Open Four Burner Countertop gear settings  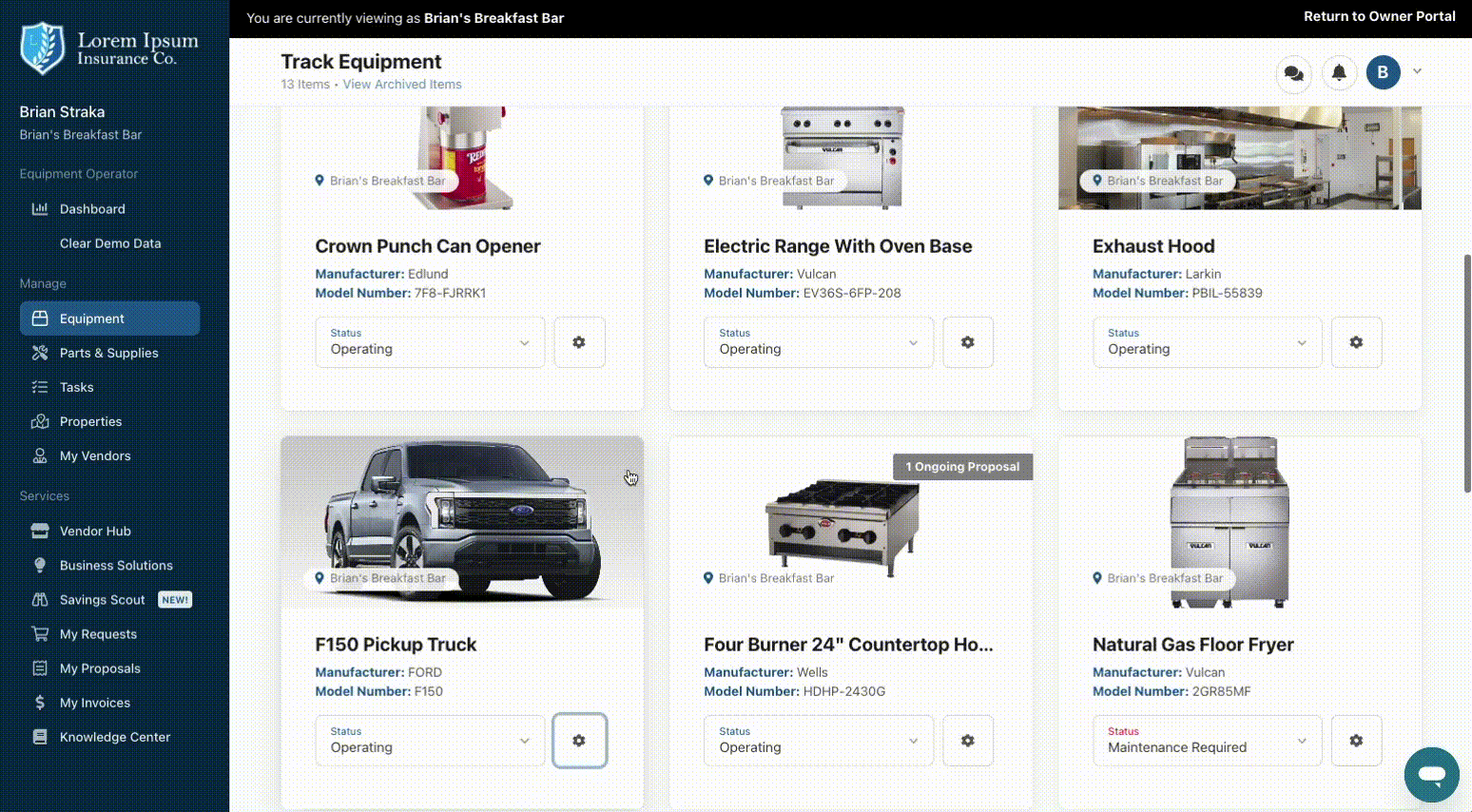coord(968,741)
